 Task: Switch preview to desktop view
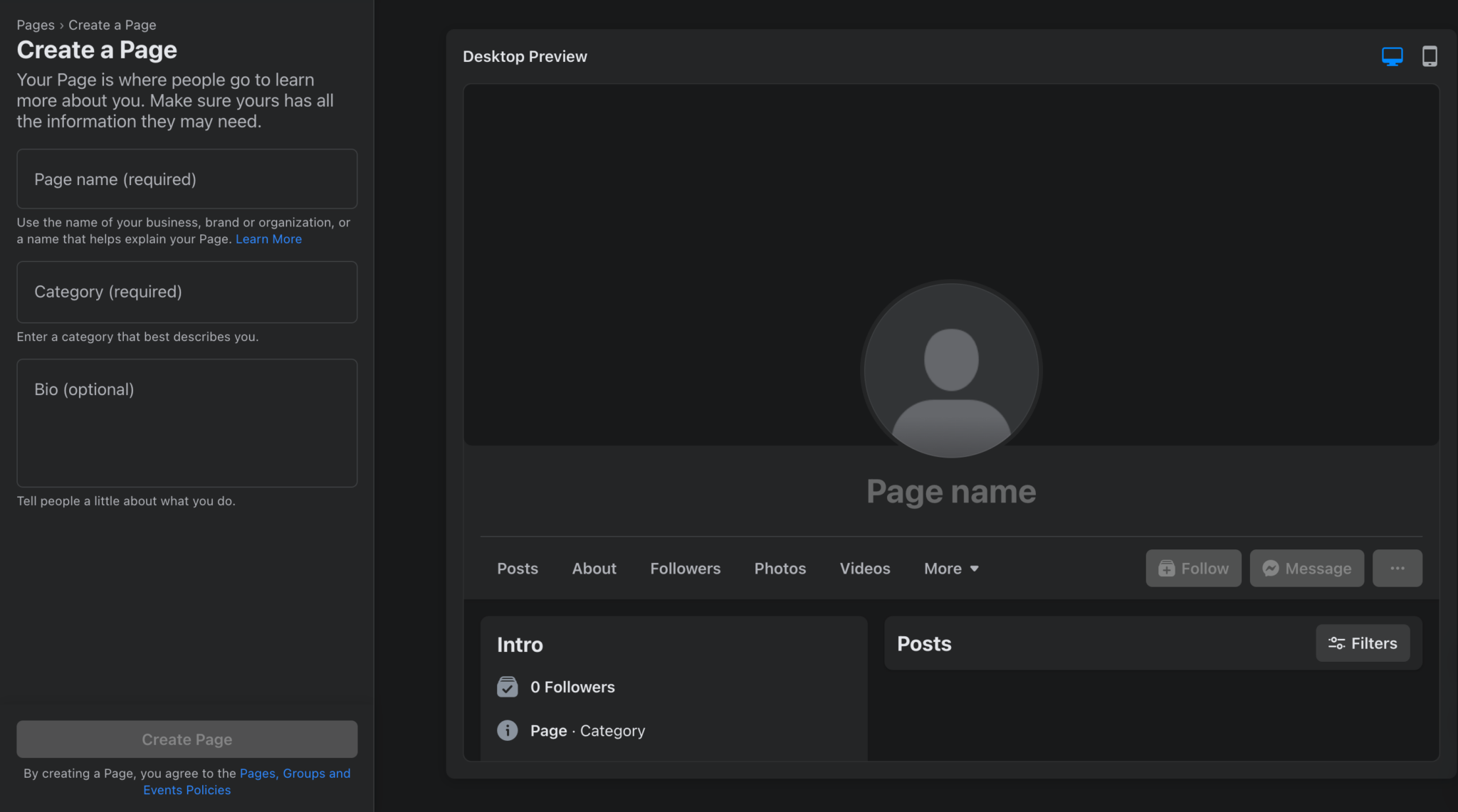(x=1393, y=56)
